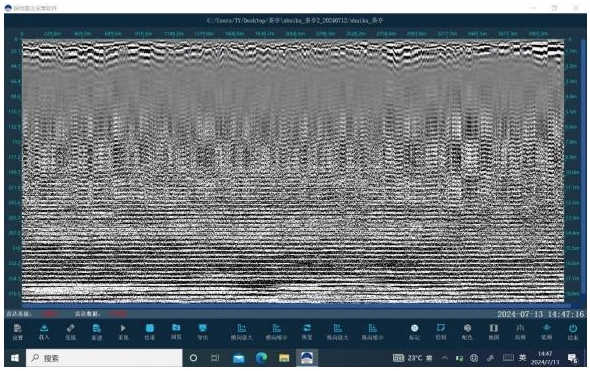Click the 载入 load file icon
The height and width of the screenshot is (371, 590).
44,332
